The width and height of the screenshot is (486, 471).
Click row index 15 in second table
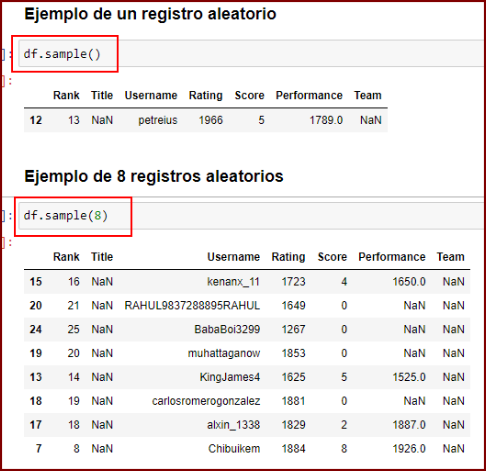click(36, 282)
